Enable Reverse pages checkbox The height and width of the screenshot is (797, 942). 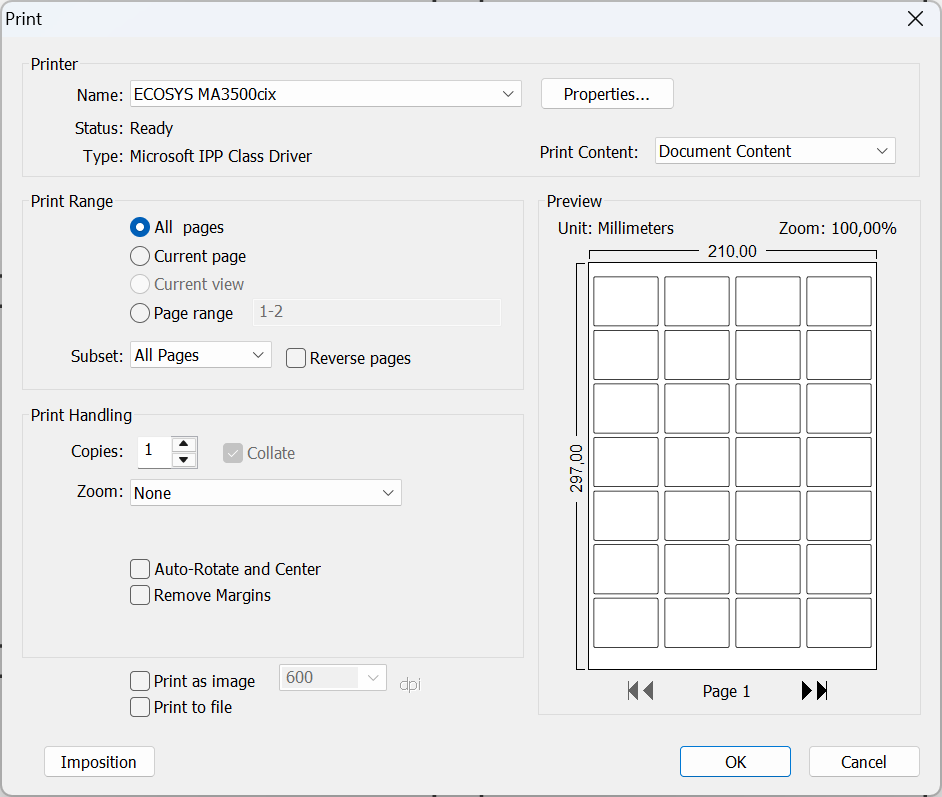coord(296,358)
